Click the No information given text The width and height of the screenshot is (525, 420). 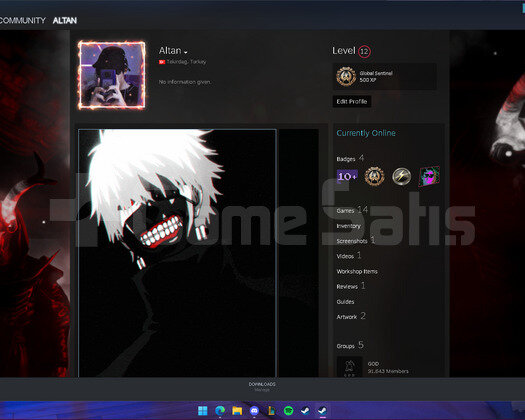pos(185,82)
